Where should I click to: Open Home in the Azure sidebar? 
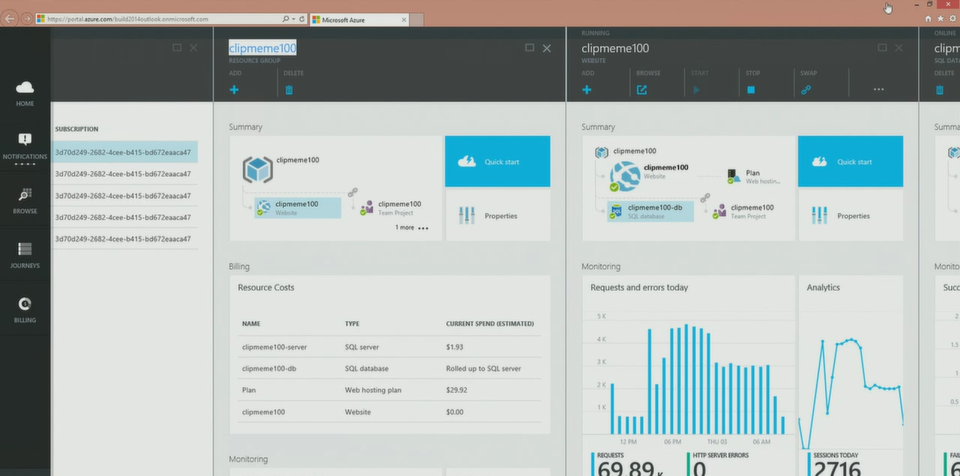(24, 93)
